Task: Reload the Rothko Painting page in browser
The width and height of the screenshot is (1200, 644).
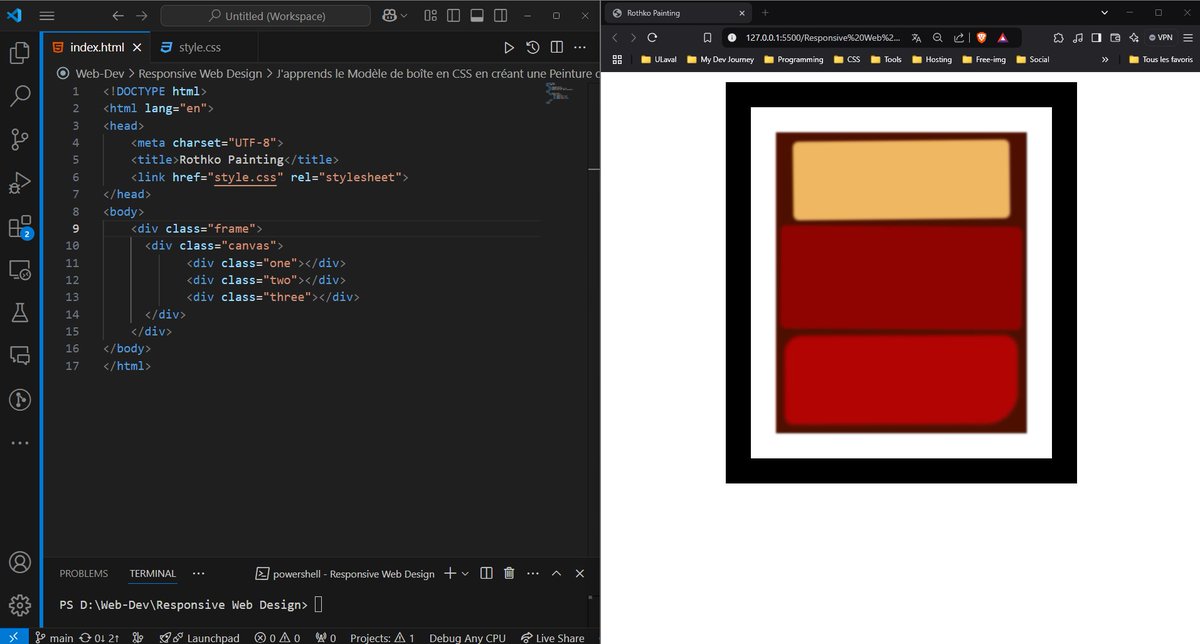Action: point(652,37)
